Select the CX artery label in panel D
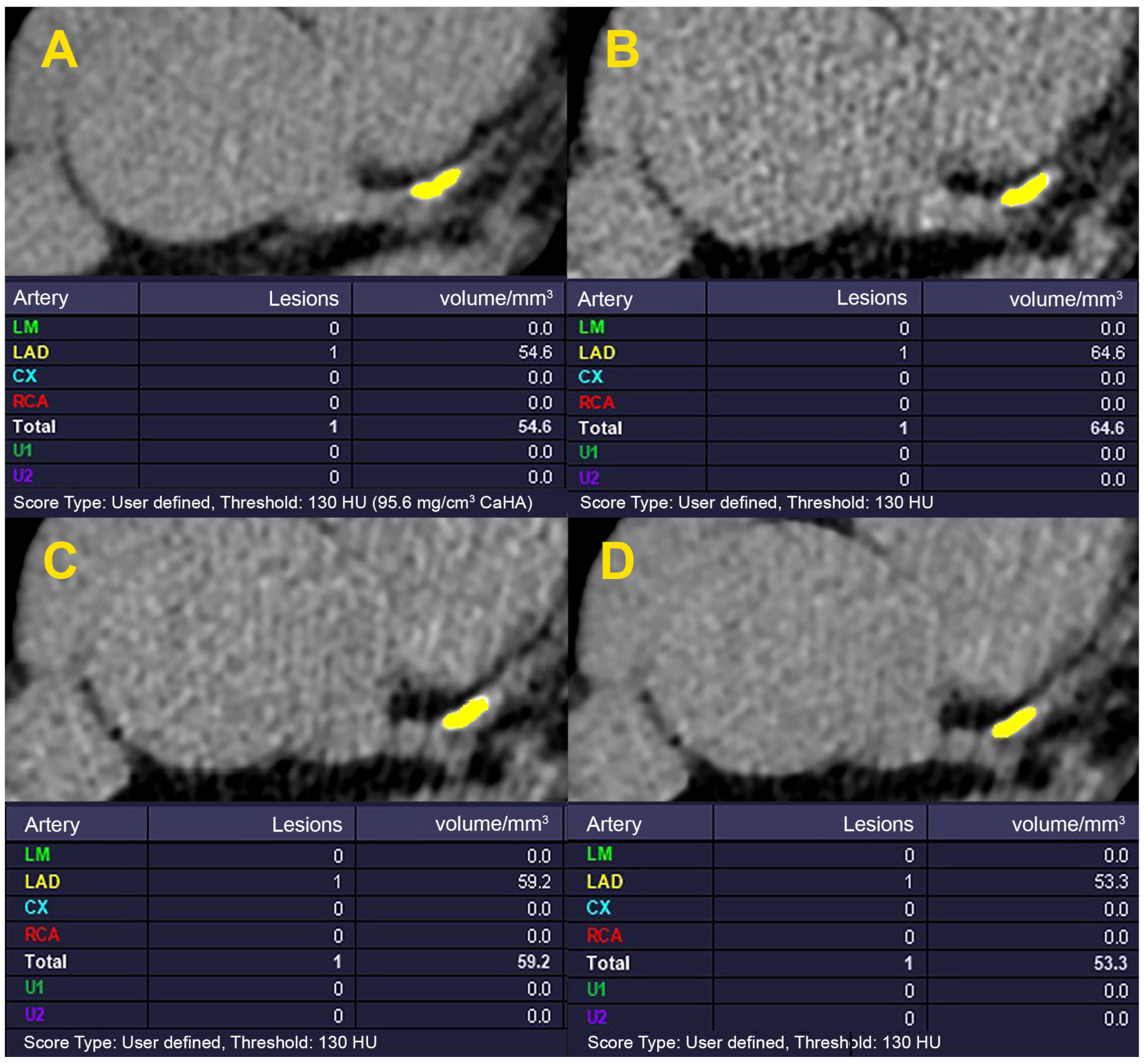The width and height of the screenshot is (1147, 1064). [x=599, y=908]
